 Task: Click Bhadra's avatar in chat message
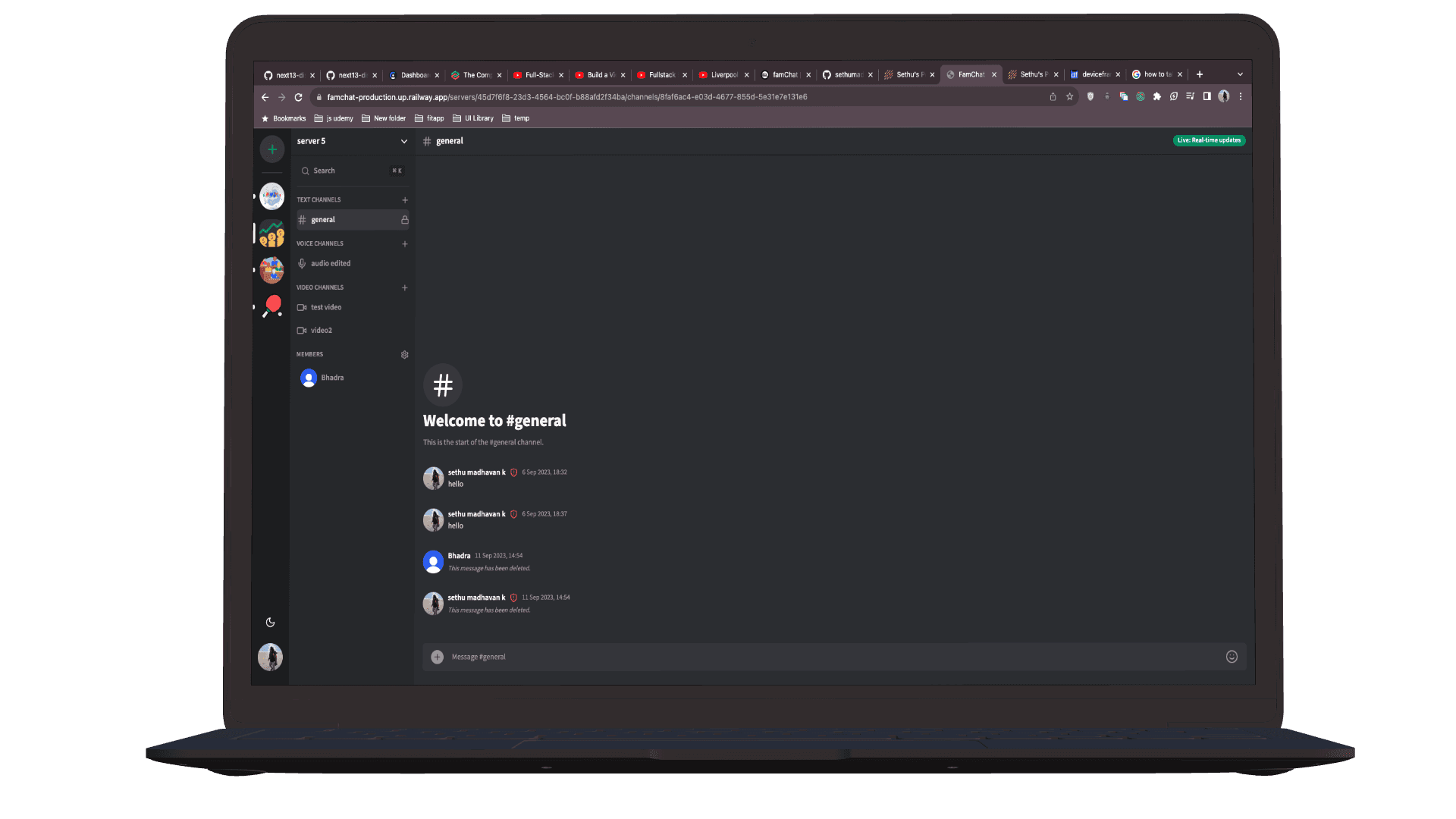433,562
